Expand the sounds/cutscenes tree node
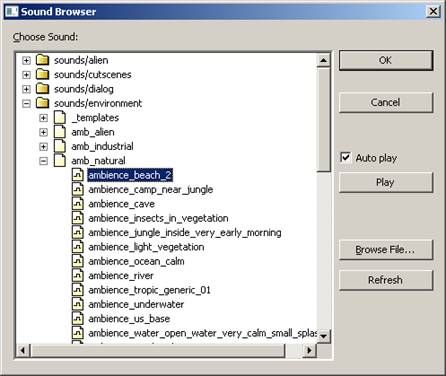Image resolution: width=446 pixels, height=376 pixels. click(26, 75)
